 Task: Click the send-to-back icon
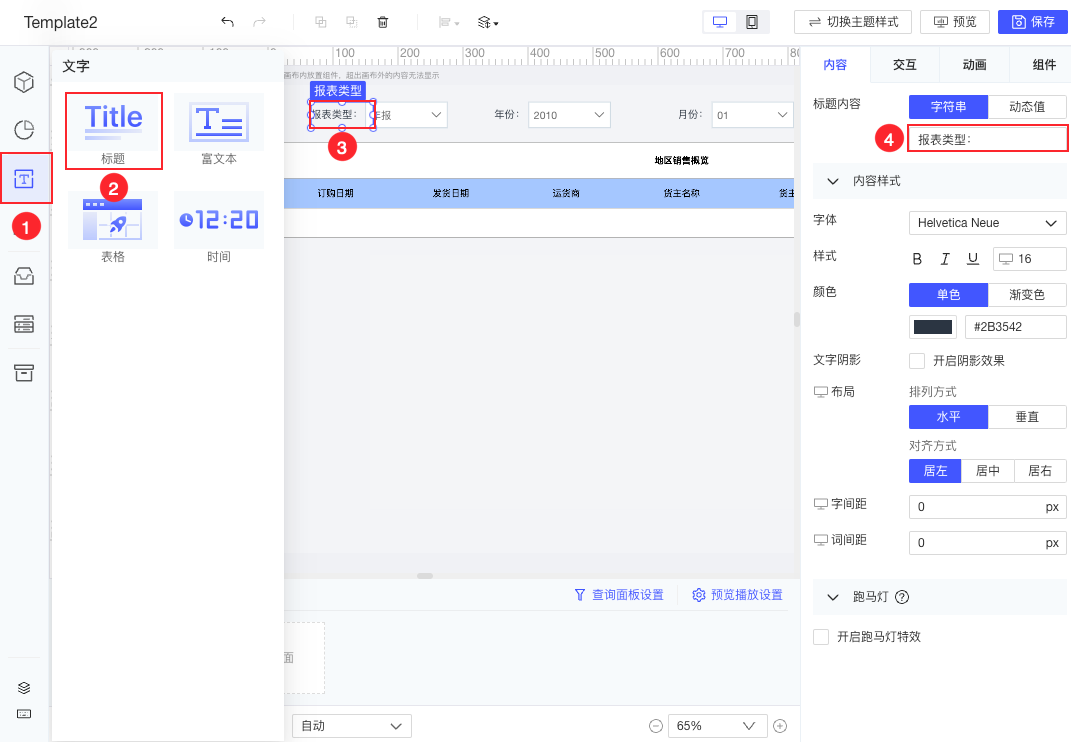(352, 22)
